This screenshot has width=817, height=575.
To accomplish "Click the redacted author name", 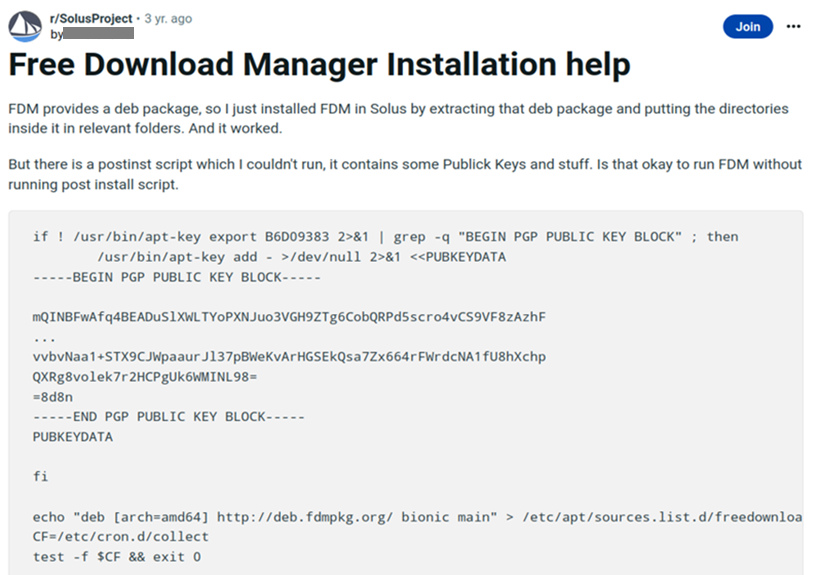I will click(98, 34).
